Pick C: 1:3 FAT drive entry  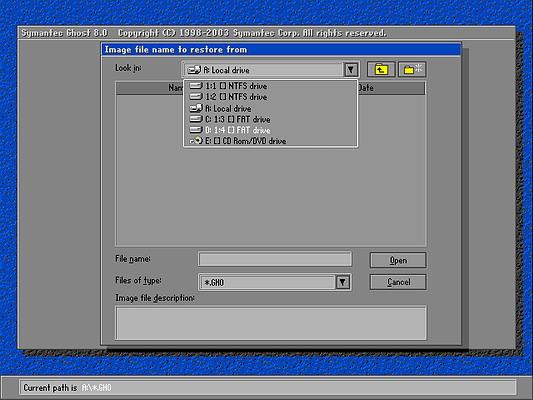(271, 119)
